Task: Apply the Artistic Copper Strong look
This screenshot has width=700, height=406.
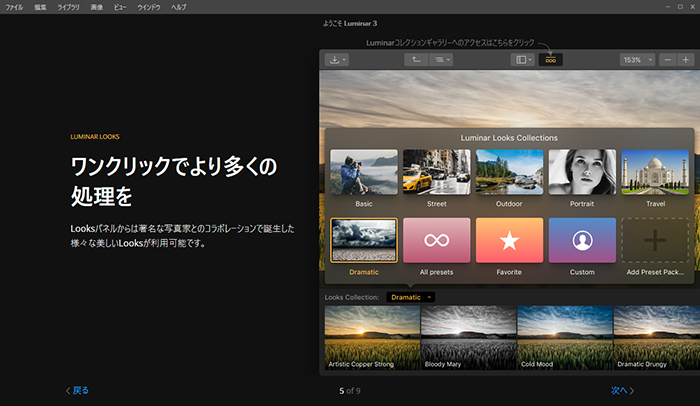Action: [372, 338]
